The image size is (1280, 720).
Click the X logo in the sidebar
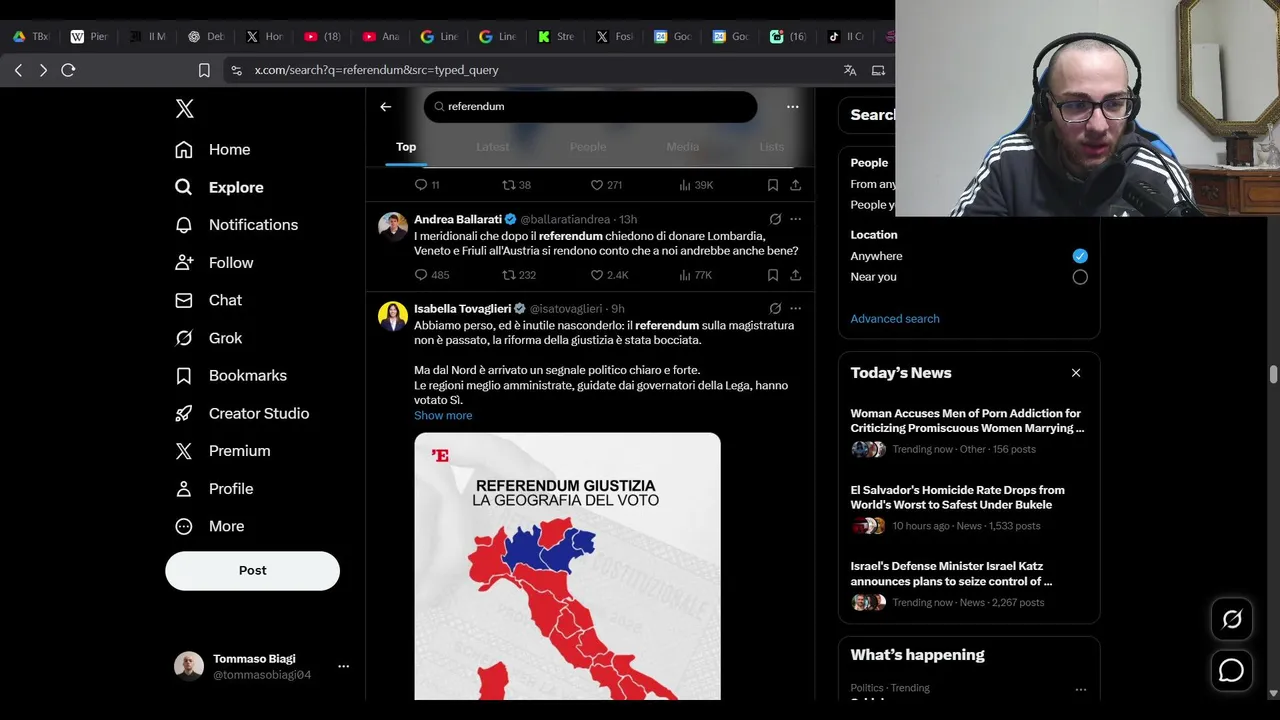pos(184,109)
